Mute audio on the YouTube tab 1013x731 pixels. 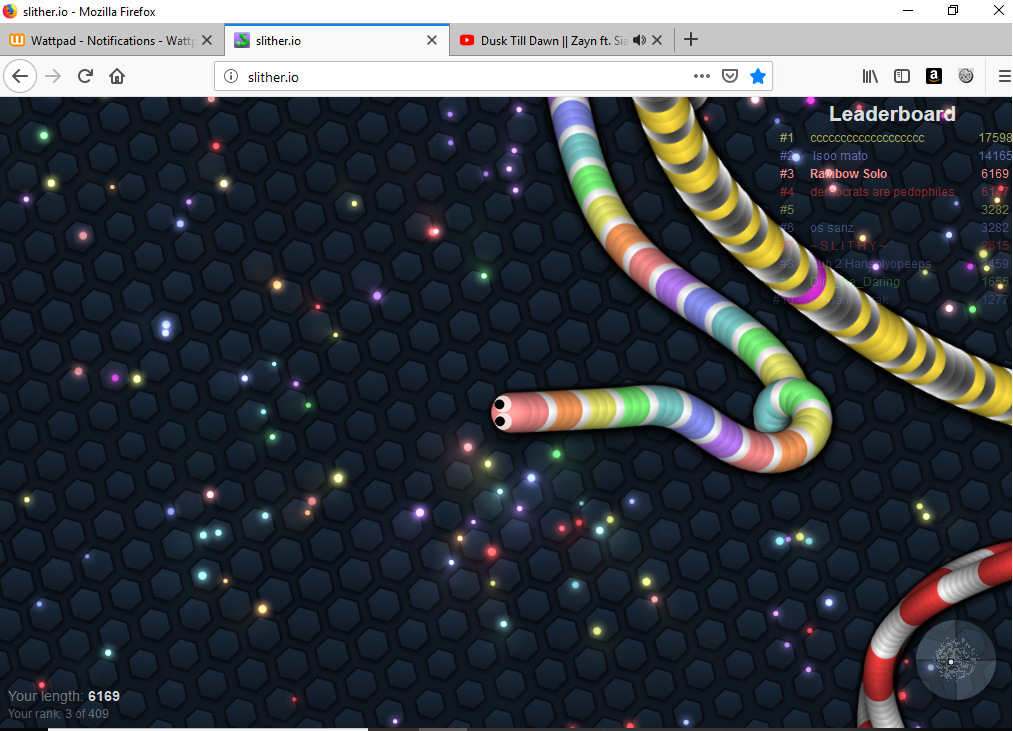(x=639, y=40)
